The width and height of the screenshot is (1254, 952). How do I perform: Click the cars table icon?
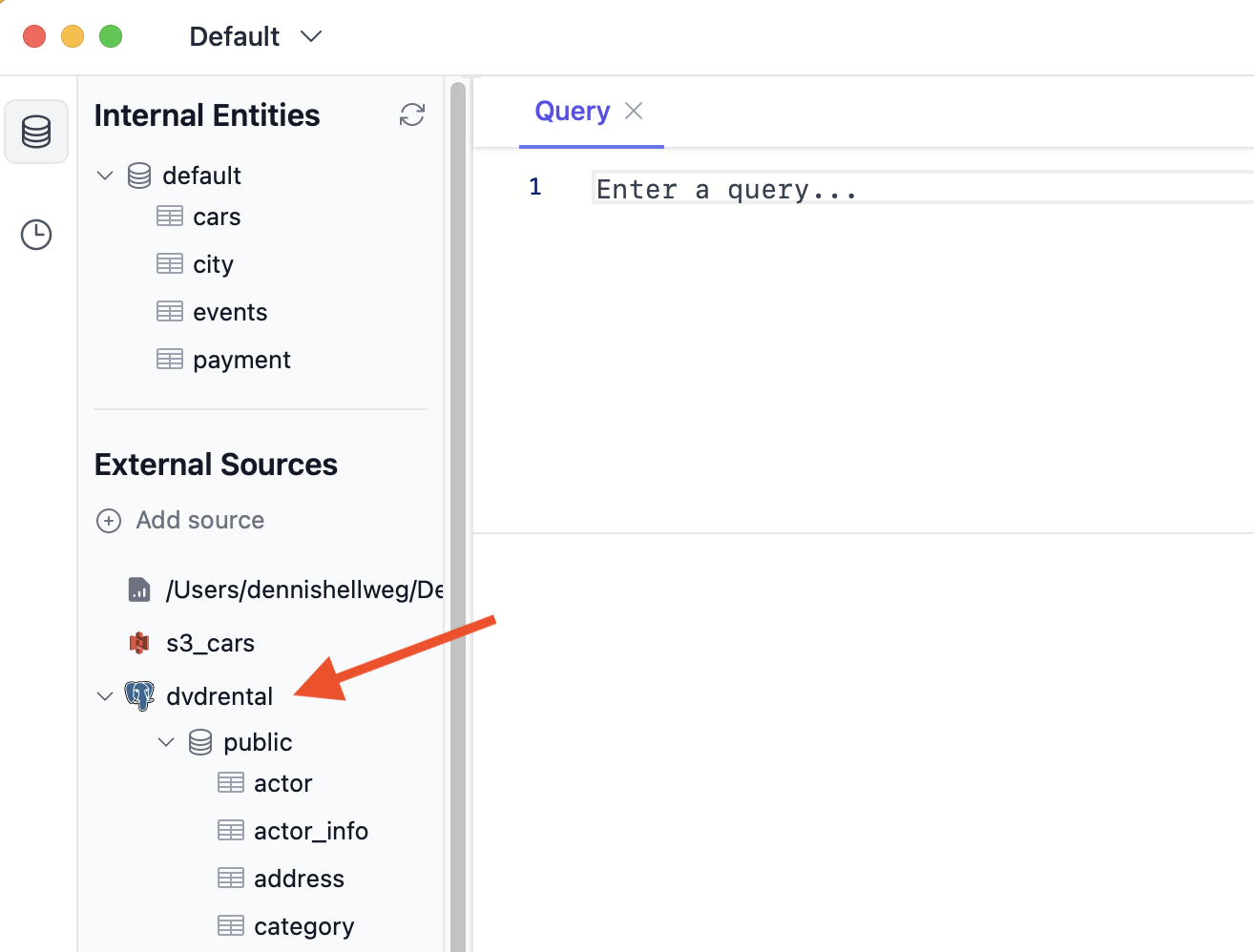click(170, 217)
